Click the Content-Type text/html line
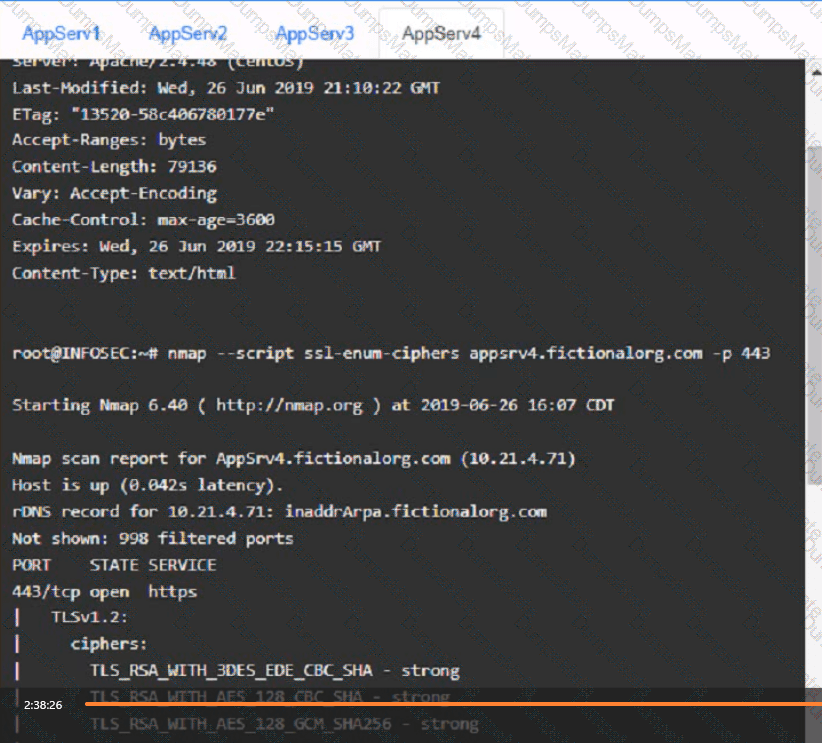Image resolution: width=822 pixels, height=743 pixels. 123,272
